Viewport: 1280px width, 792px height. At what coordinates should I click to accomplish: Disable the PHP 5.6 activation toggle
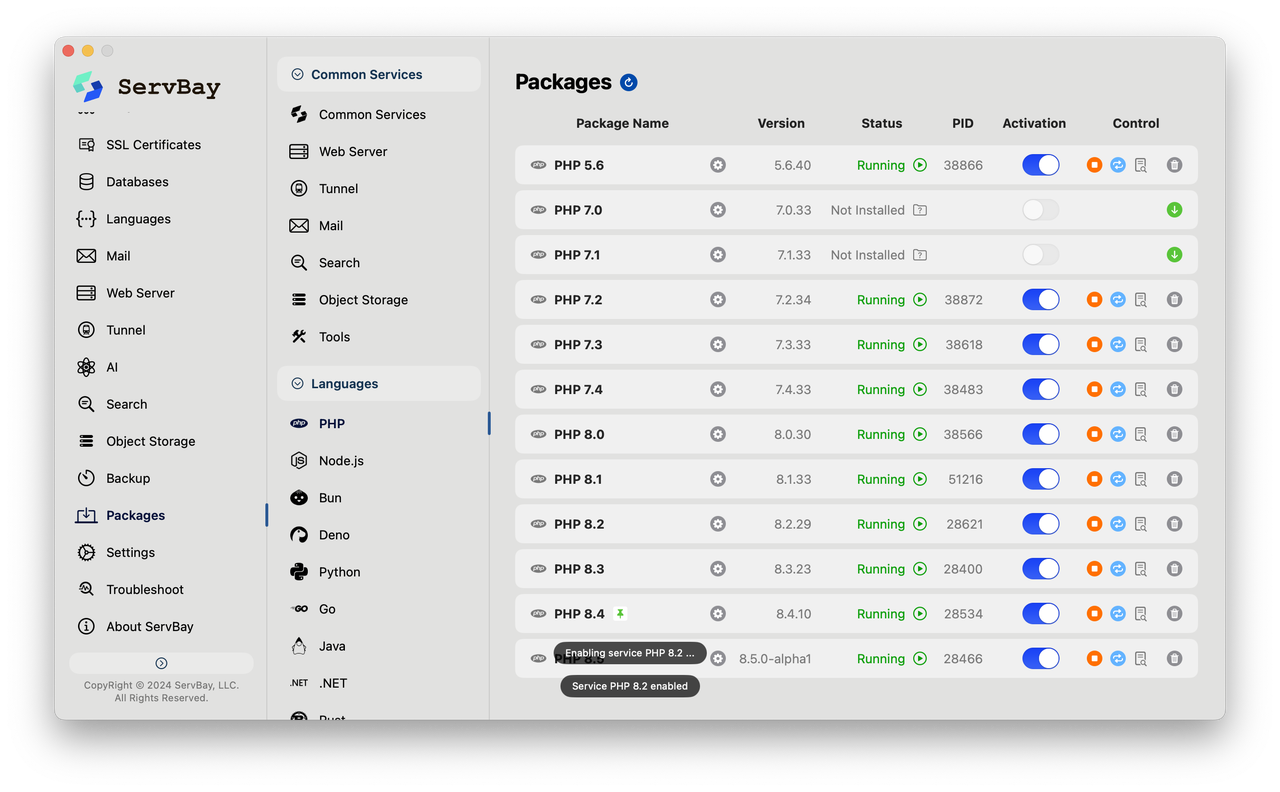(x=1040, y=165)
